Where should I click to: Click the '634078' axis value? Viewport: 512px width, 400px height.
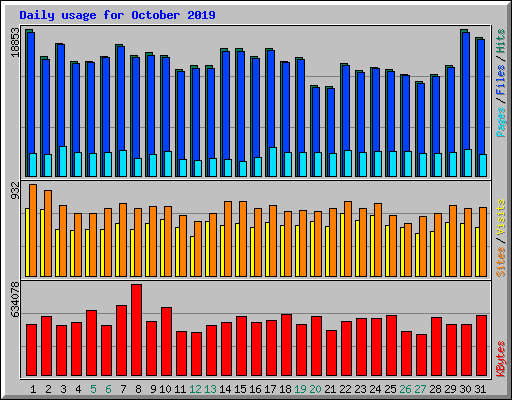point(15,300)
